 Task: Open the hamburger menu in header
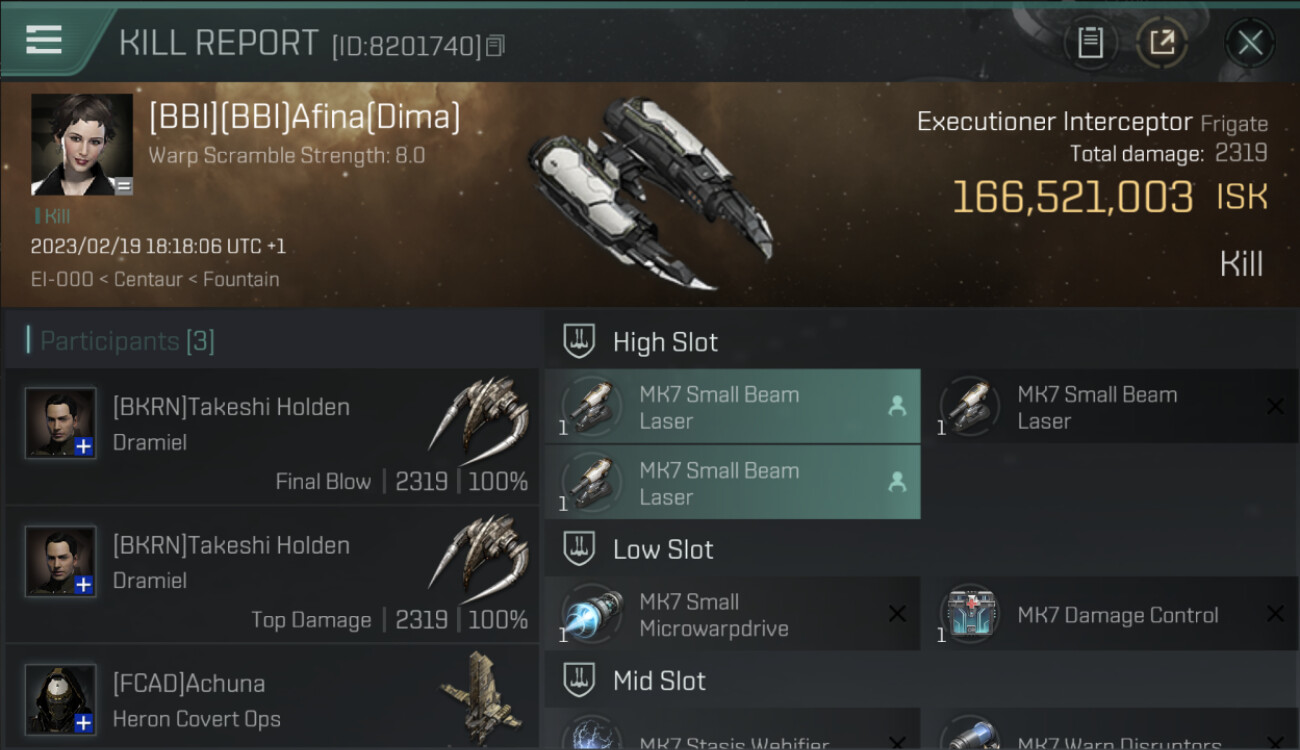click(x=44, y=40)
